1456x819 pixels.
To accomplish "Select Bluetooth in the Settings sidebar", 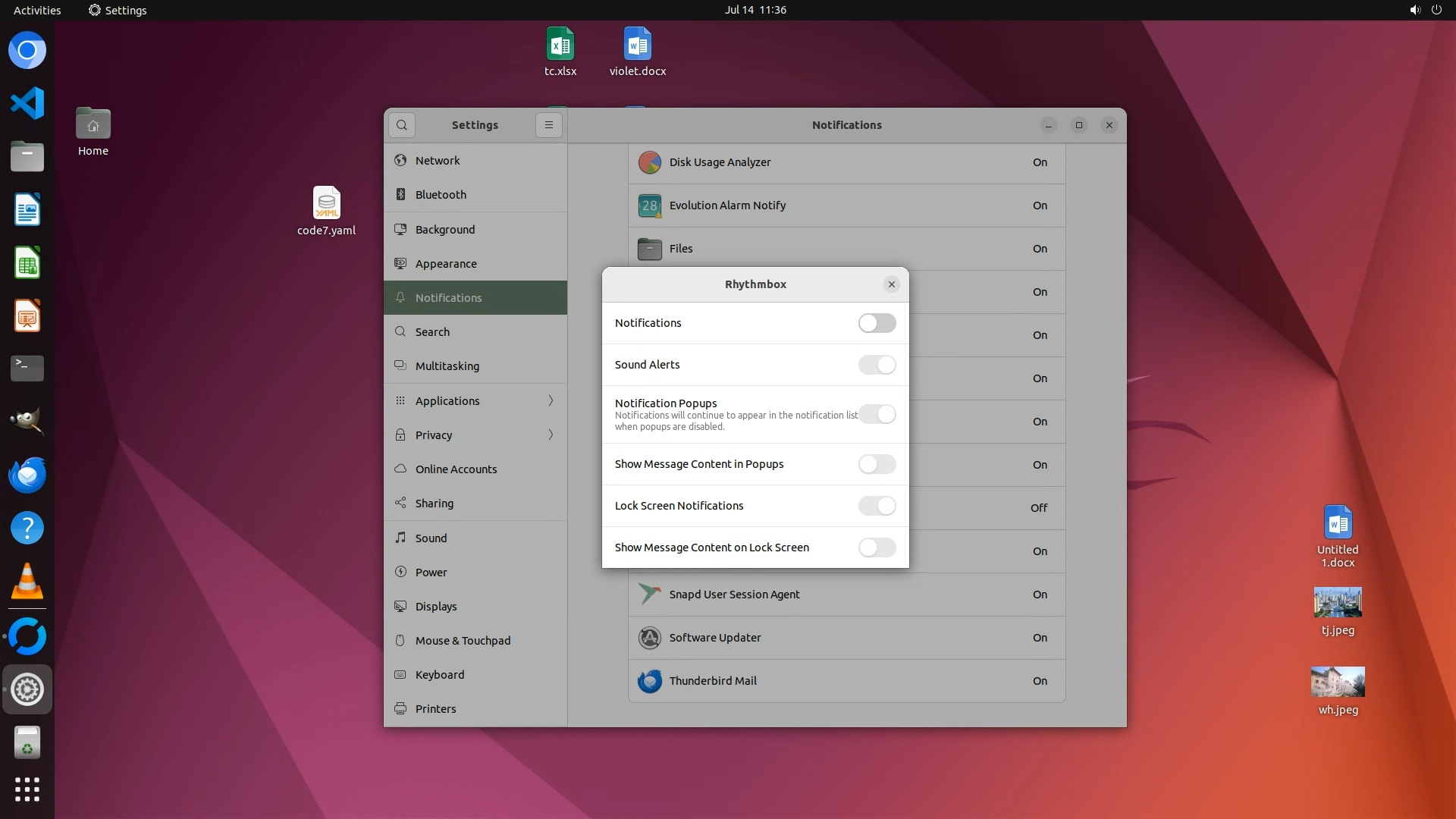I will tap(441, 195).
